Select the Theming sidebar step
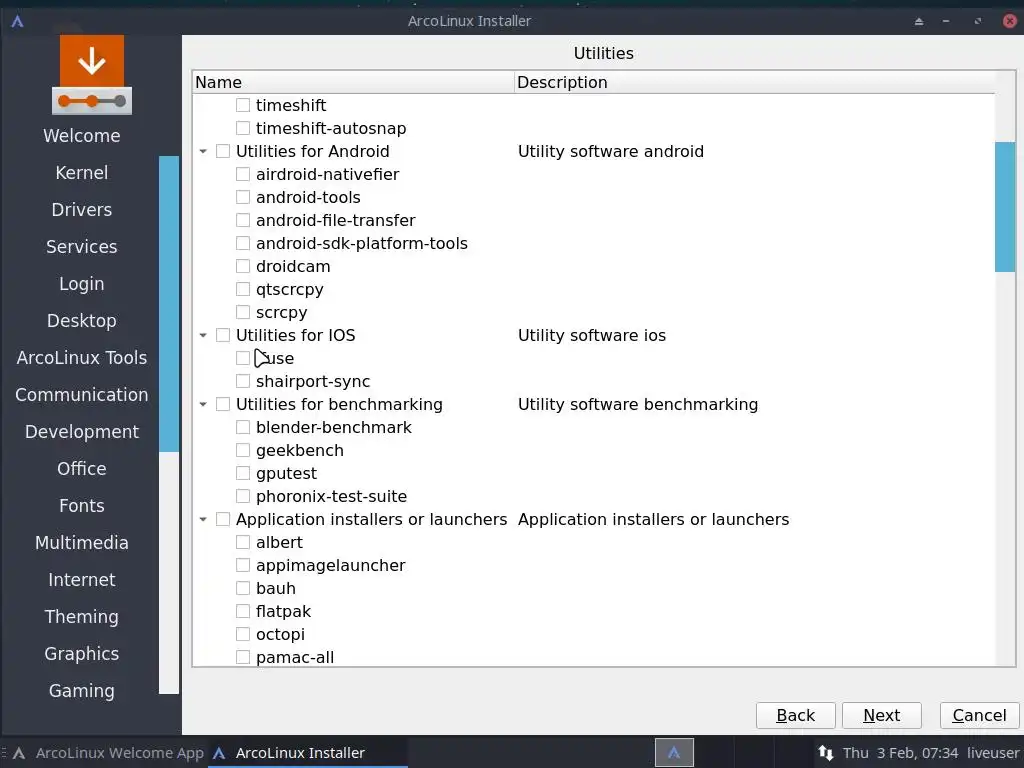Image resolution: width=1024 pixels, height=768 pixels. coord(82,616)
